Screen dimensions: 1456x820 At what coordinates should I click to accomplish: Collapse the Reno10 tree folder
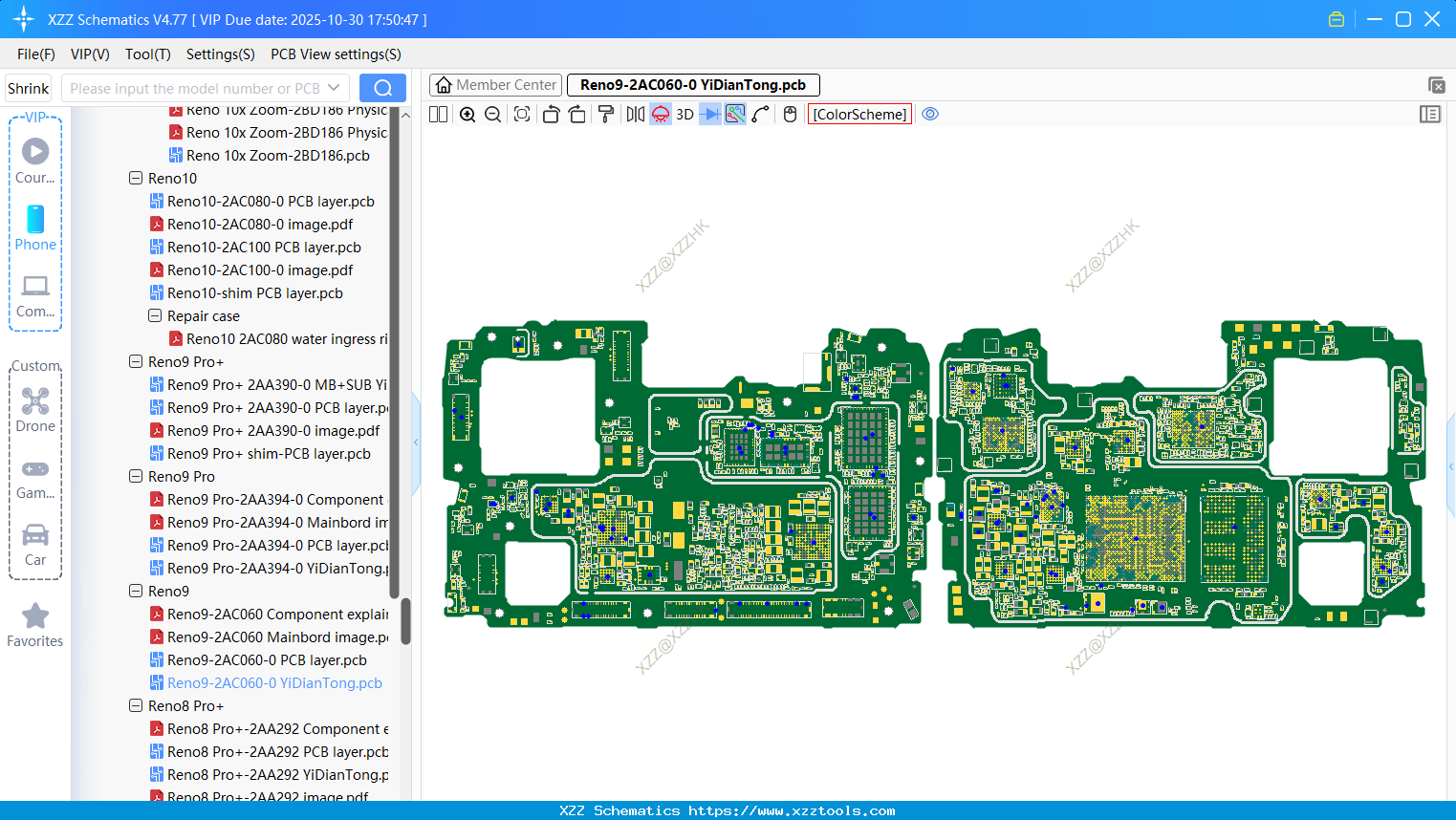point(136,179)
